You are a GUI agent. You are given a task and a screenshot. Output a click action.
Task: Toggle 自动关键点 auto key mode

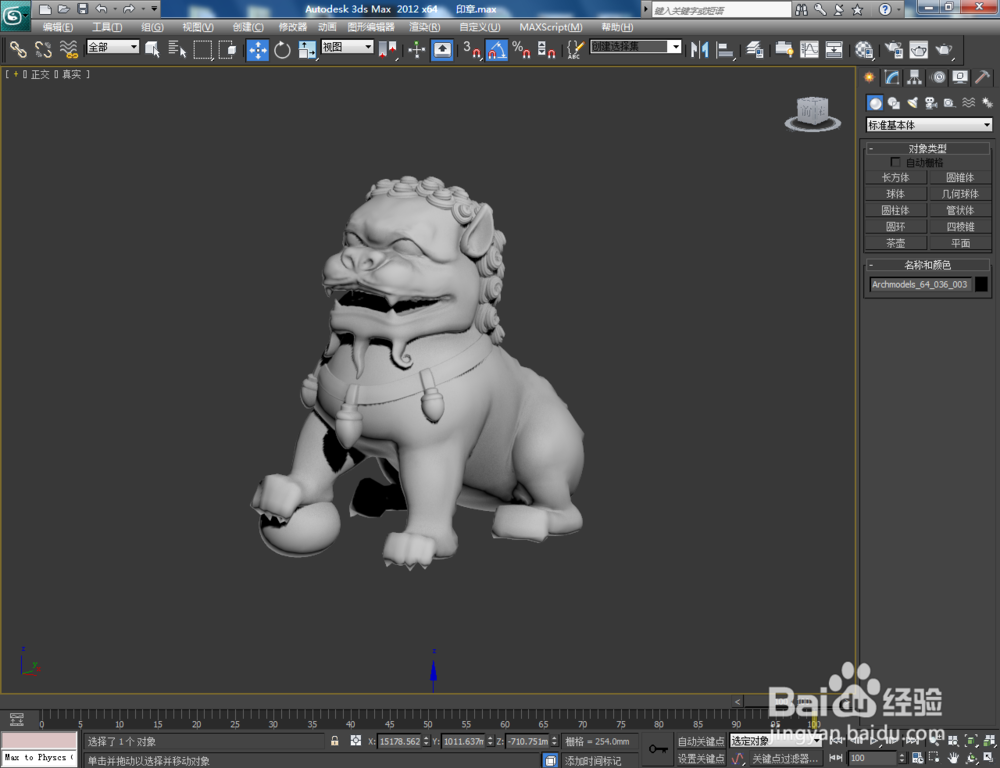click(701, 741)
